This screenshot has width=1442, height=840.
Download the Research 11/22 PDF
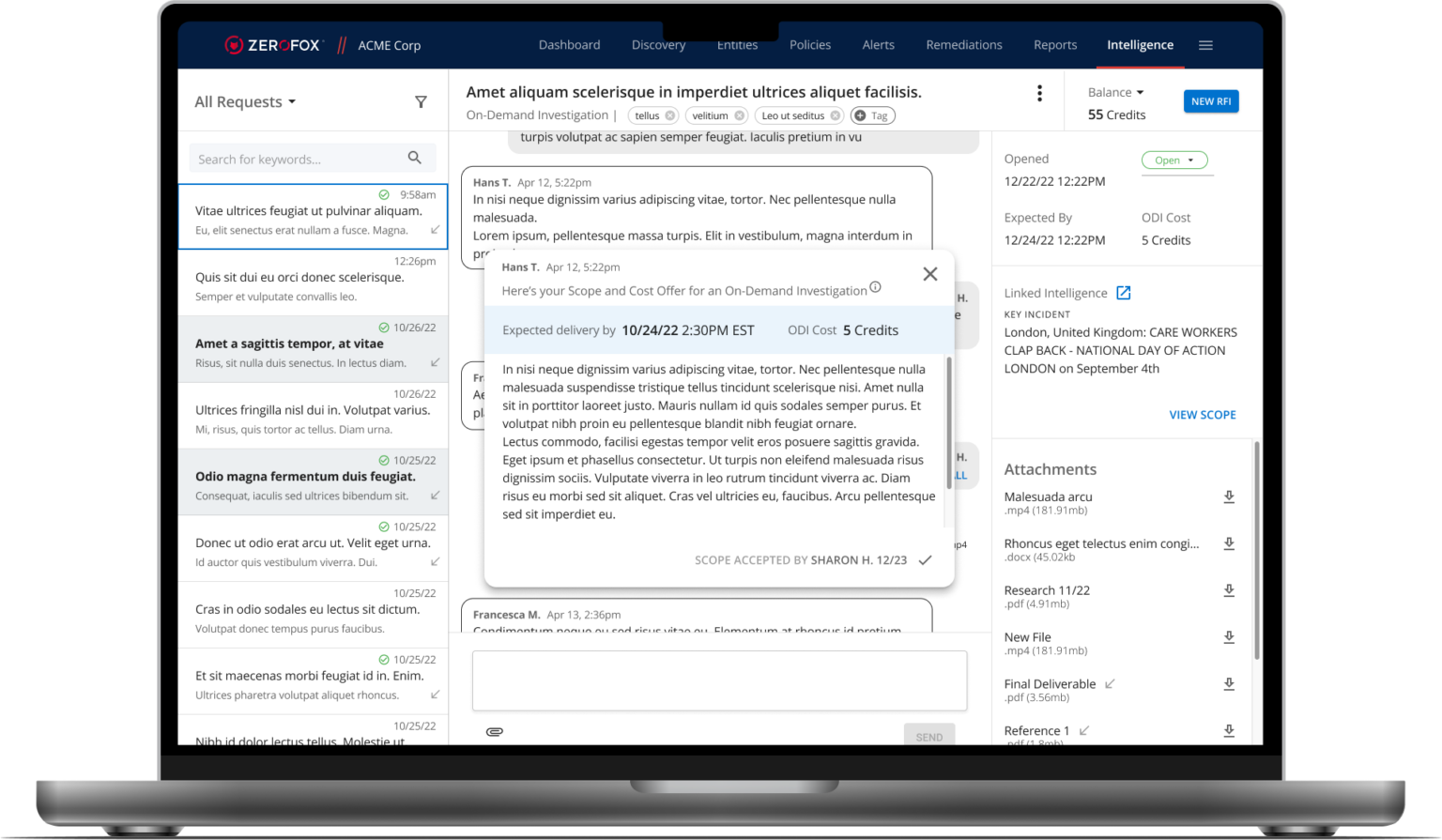click(x=1228, y=591)
